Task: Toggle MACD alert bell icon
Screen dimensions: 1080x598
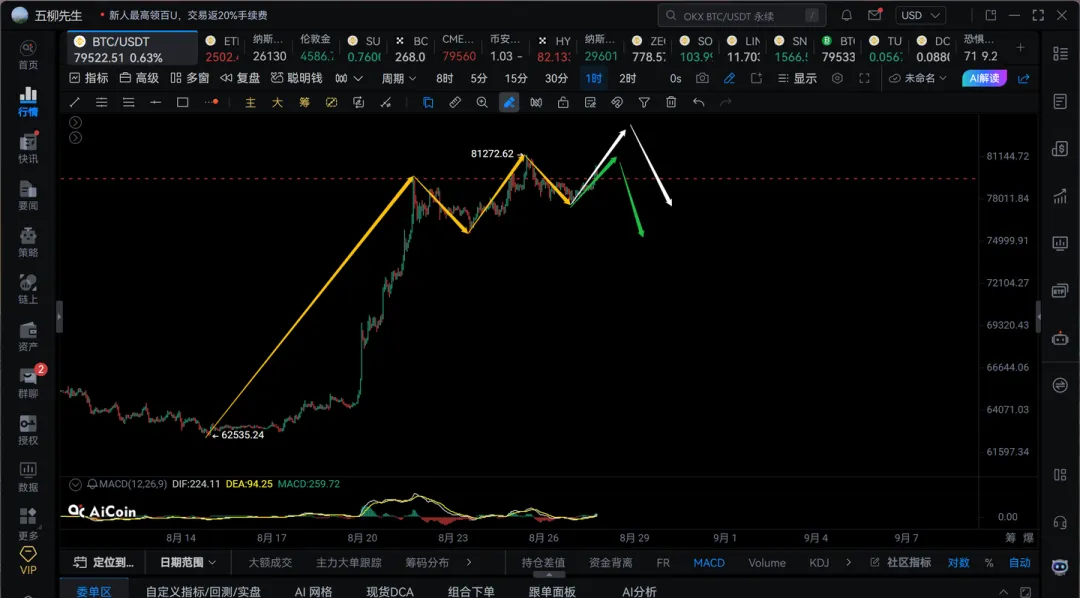Action: click(x=92, y=484)
